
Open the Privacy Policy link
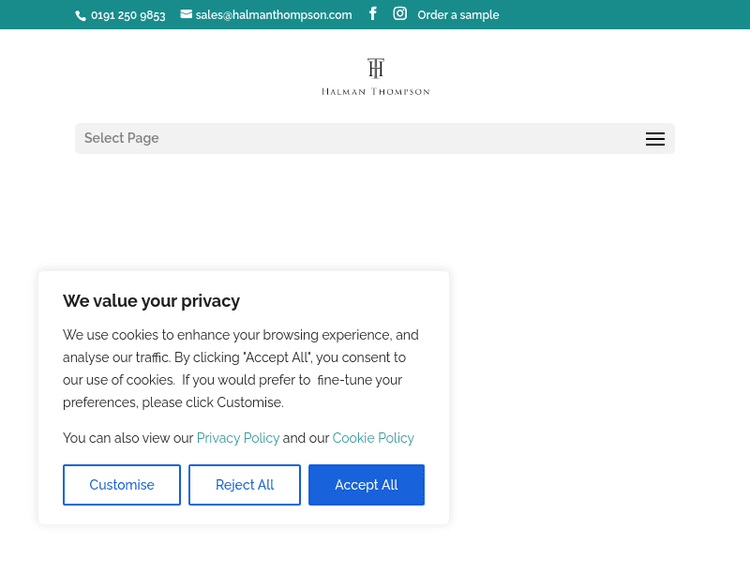(238, 438)
